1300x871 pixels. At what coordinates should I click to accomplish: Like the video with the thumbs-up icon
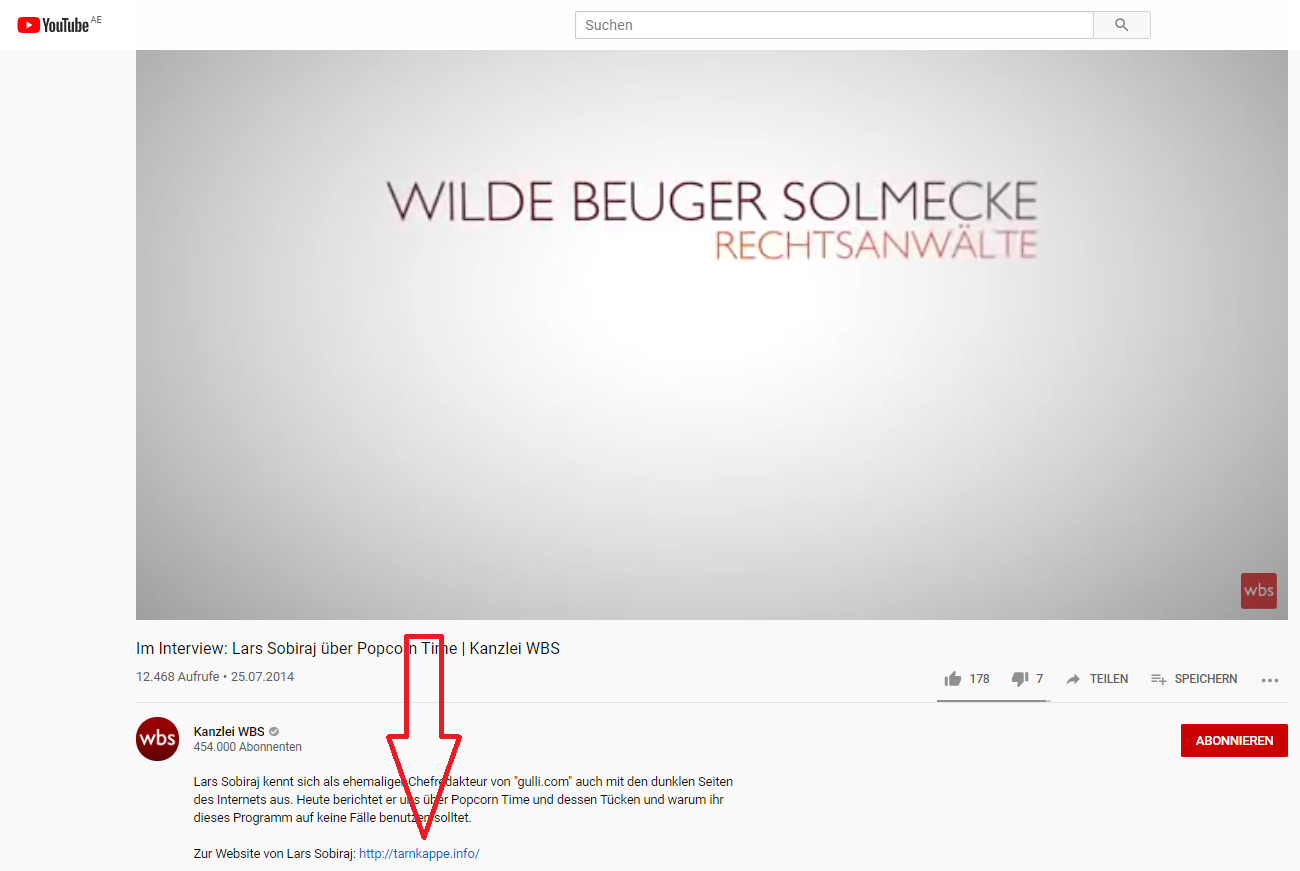pos(953,679)
